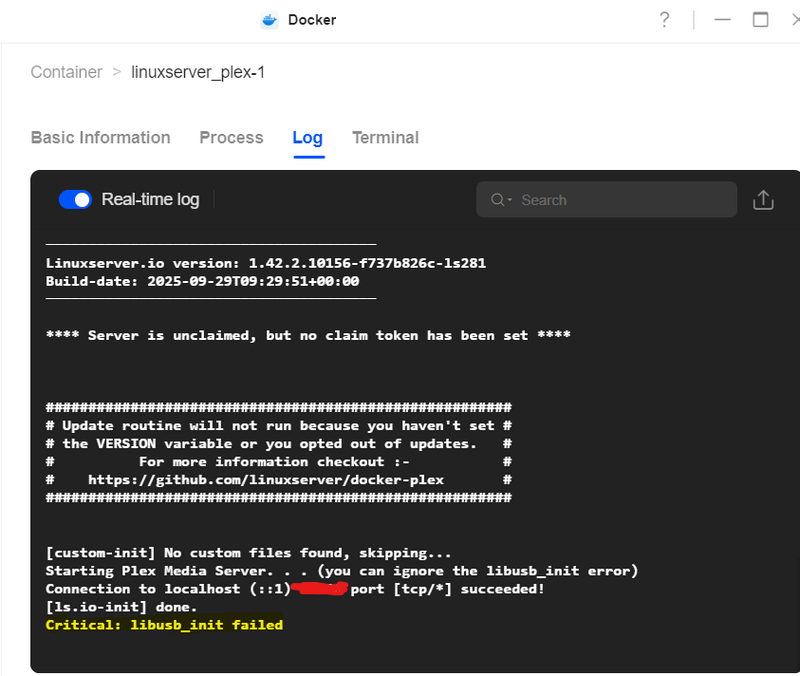Click linuxserver_plex-1 breadcrumb name

click(x=198, y=72)
